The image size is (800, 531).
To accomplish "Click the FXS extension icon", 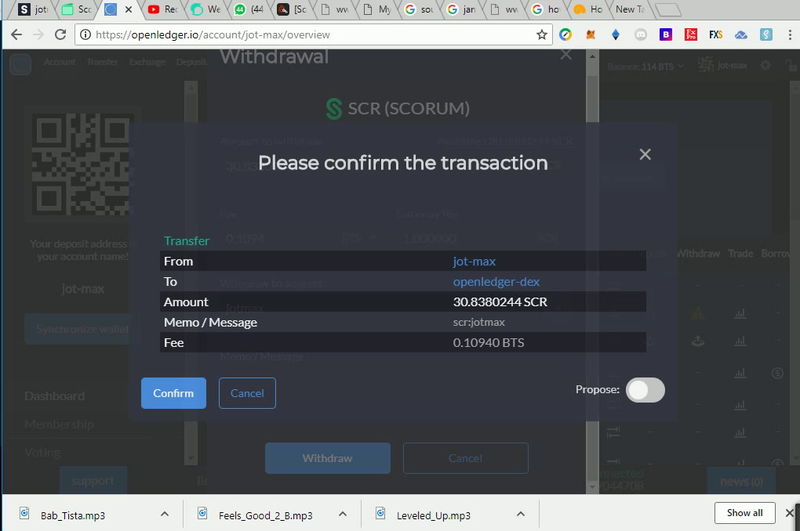I will pyautogui.click(x=715, y=35).
